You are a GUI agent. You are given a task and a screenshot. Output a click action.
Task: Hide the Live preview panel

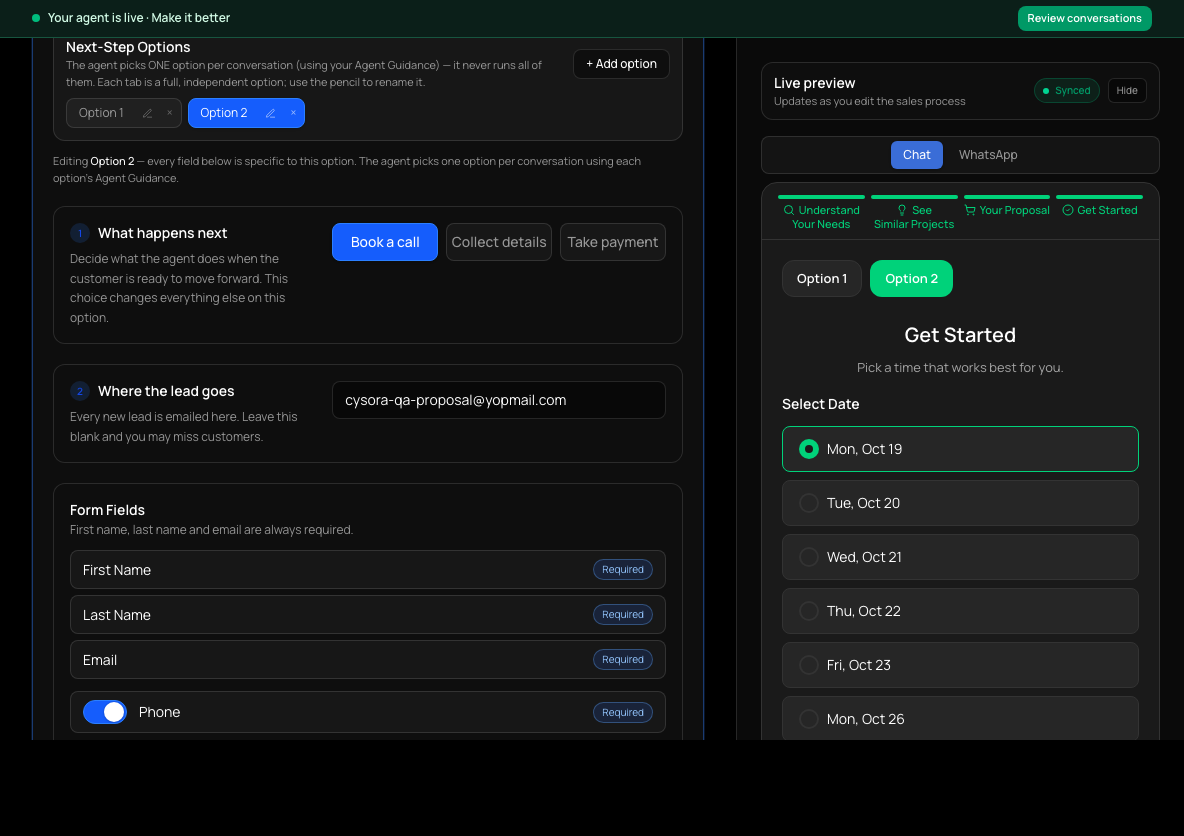[x=1127, y=91]
